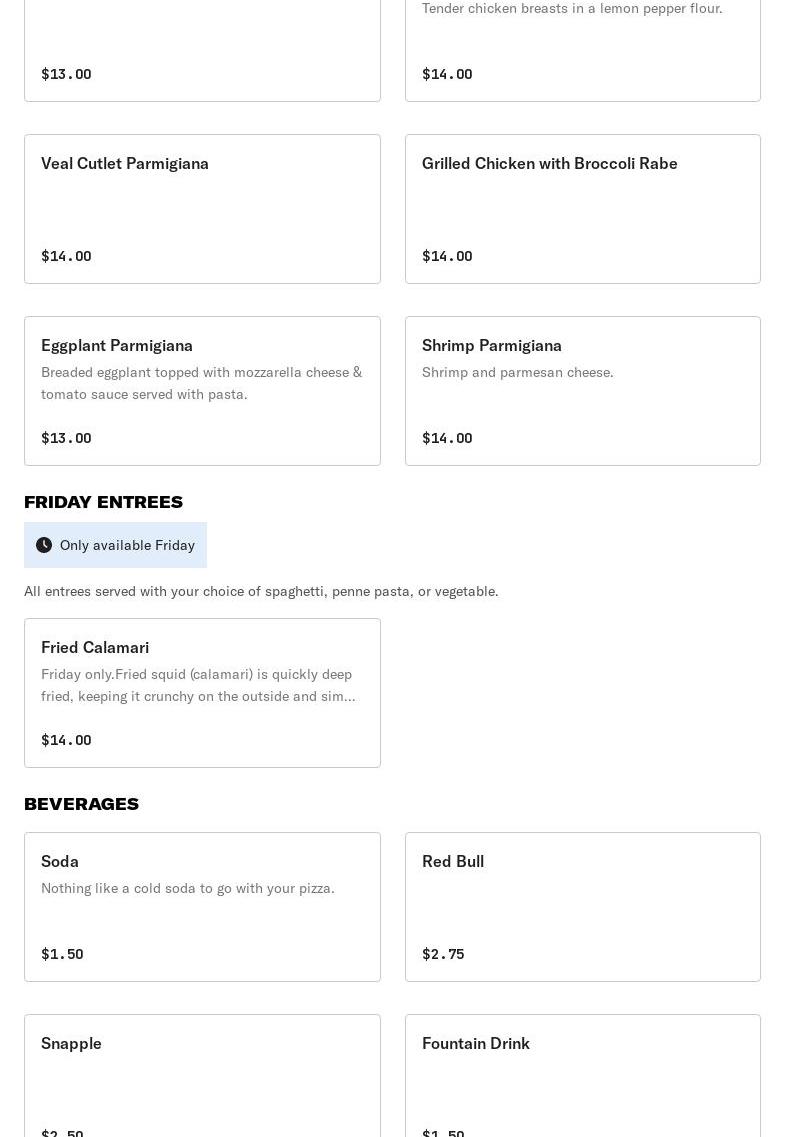This screenshot has width=785, height=1137.
Task: Click the Fried Calamari description text
Action: (198, 685)
